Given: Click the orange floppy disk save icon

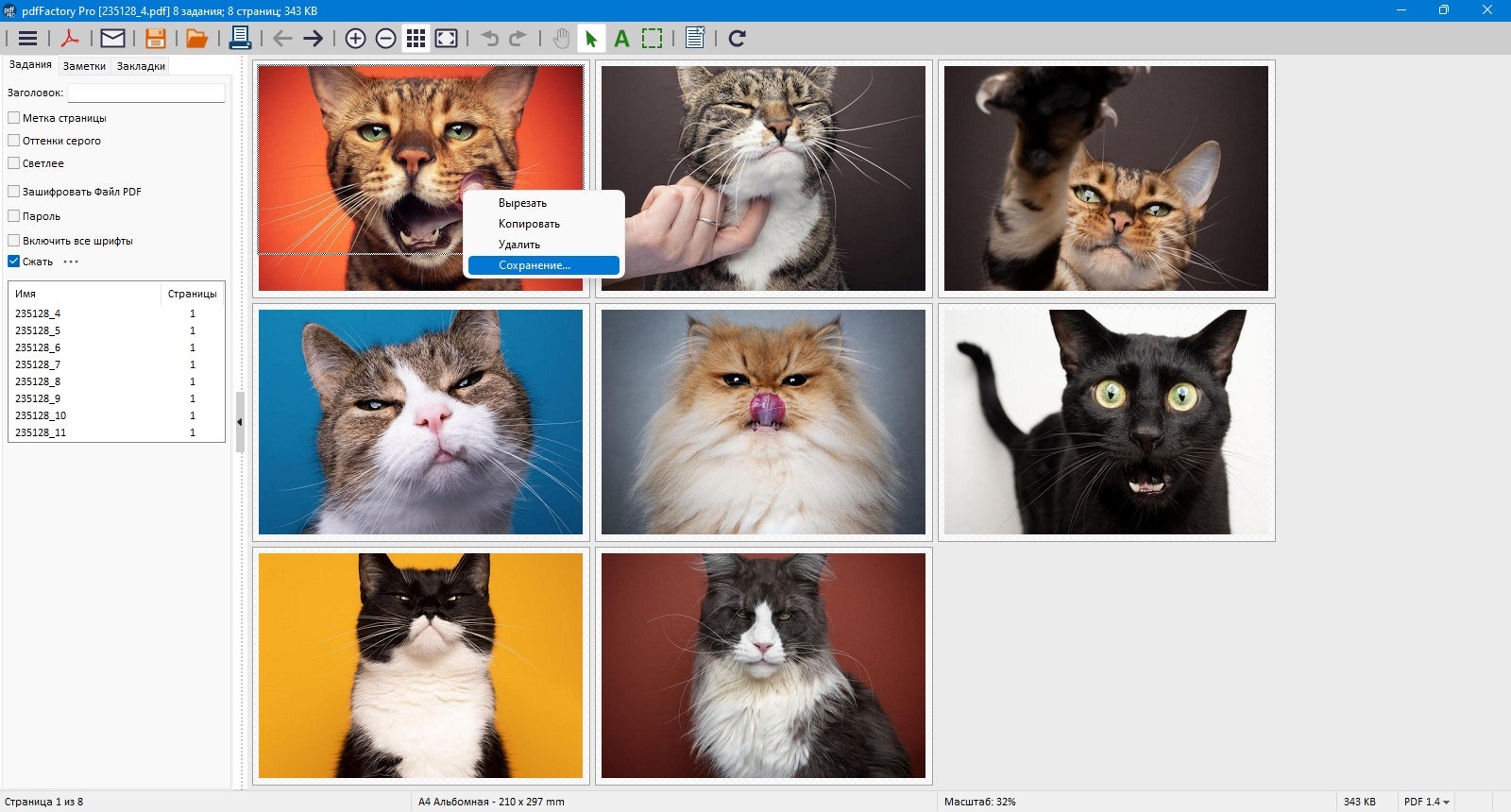Looking at the screenshot, I should (x=155, y=39).
